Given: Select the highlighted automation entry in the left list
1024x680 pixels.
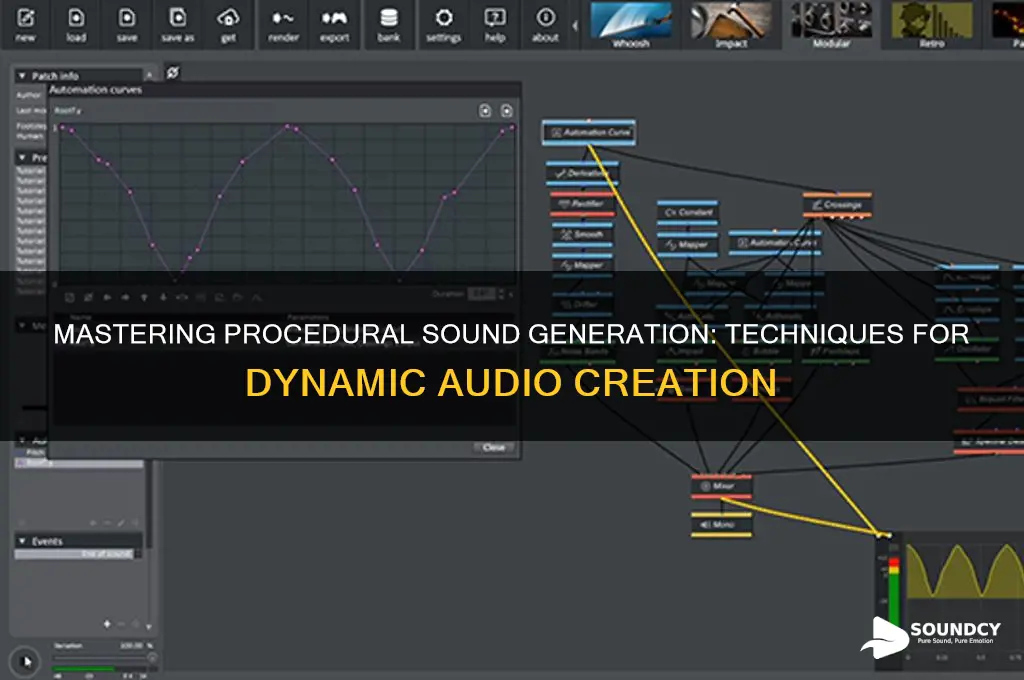Looking at the screenshot, I should point(79,463).
